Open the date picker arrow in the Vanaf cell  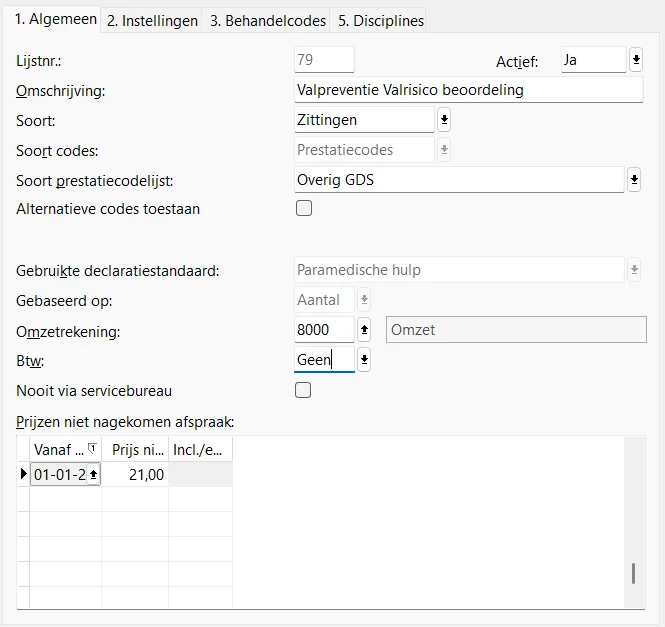94,475
